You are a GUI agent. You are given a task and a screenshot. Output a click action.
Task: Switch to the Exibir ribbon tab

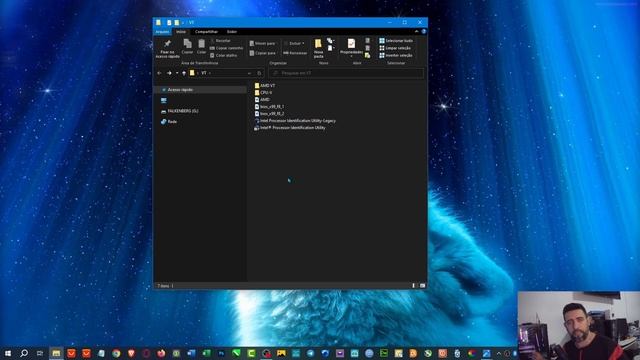[x=232, y=31]
